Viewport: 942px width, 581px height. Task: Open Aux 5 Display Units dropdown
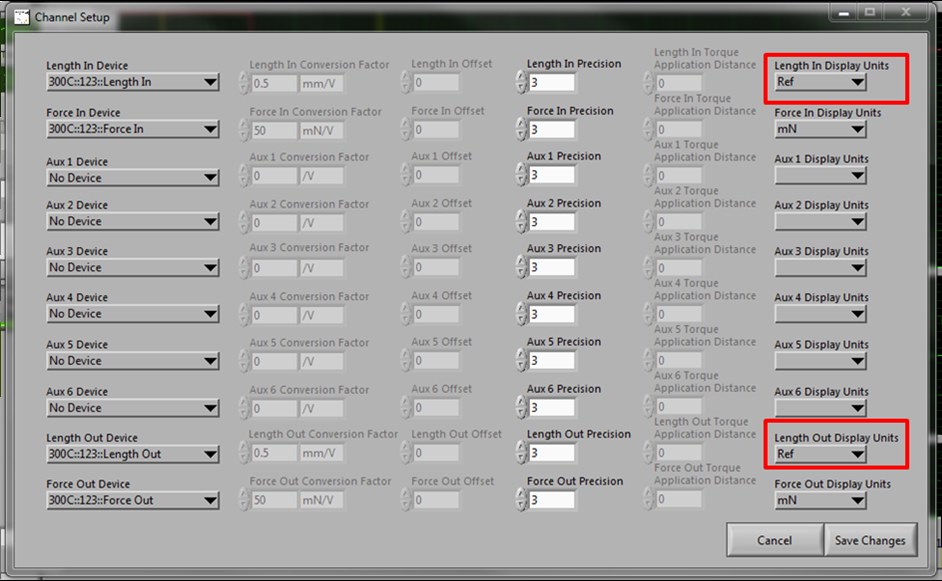[x=820, y=360]
